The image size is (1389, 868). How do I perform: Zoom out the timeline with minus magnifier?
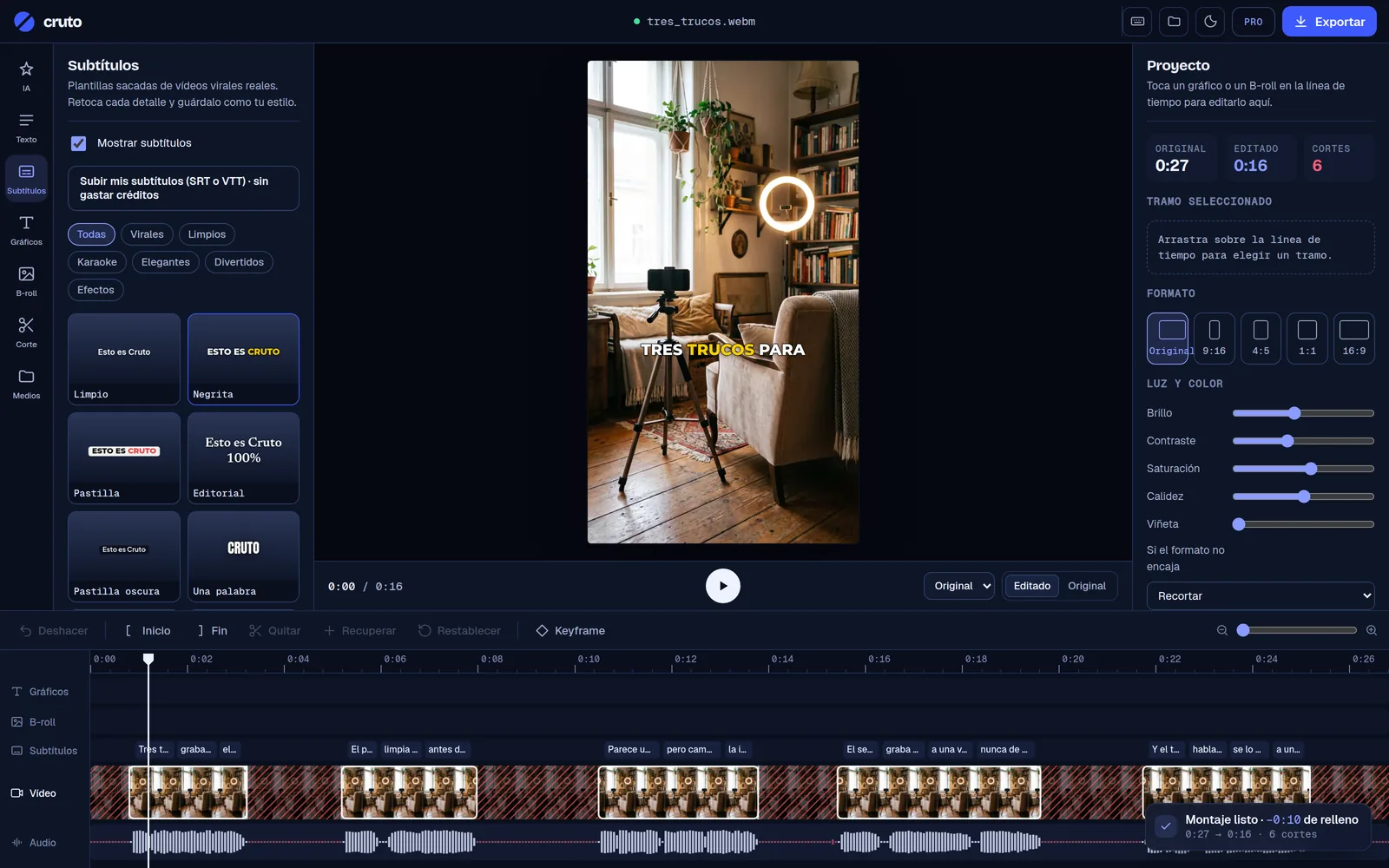coord(1222,630)
